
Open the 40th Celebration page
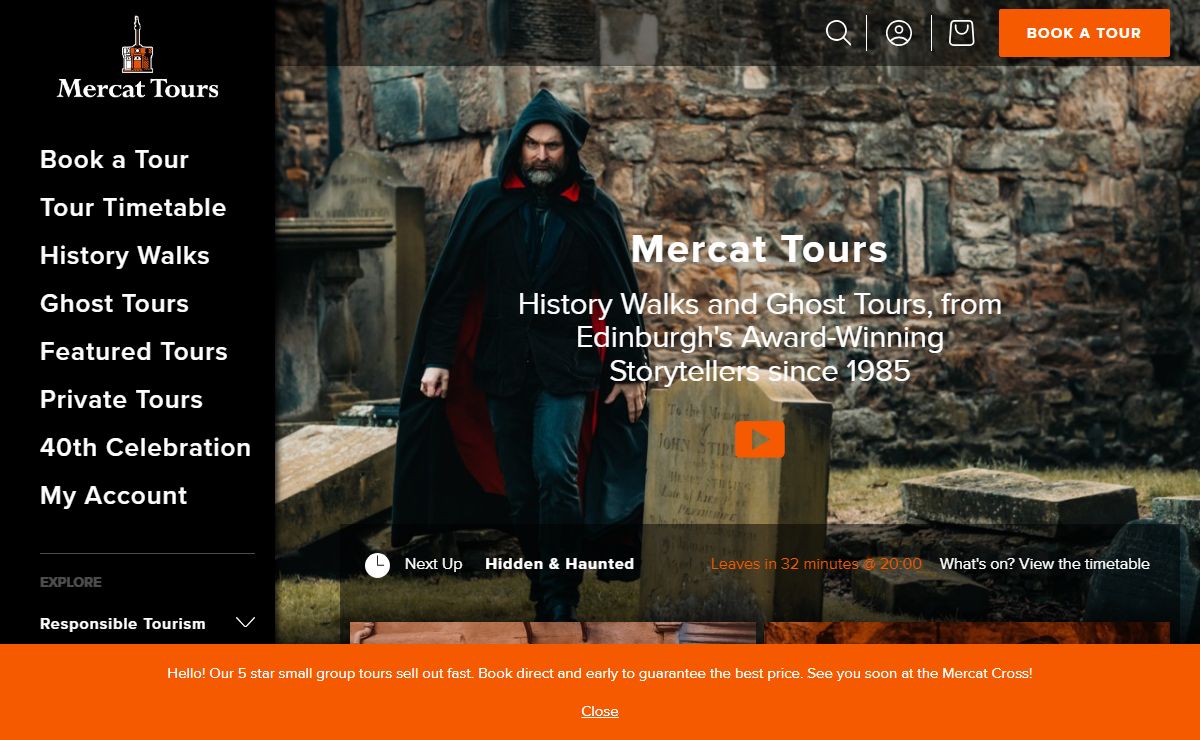pyautogui.click(x=145, y=448)
